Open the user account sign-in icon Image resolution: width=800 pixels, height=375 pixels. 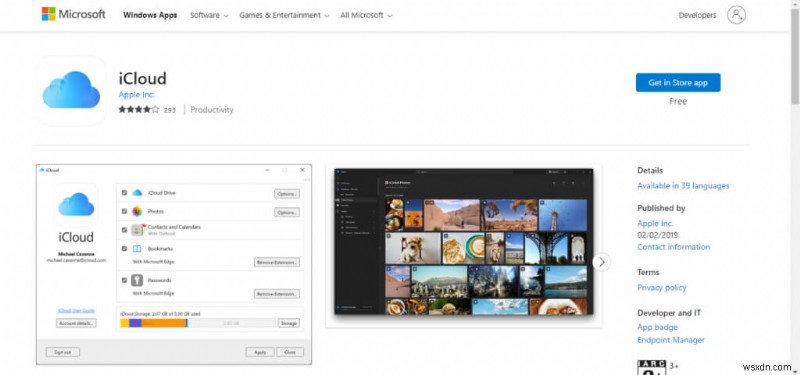(736, 15)
